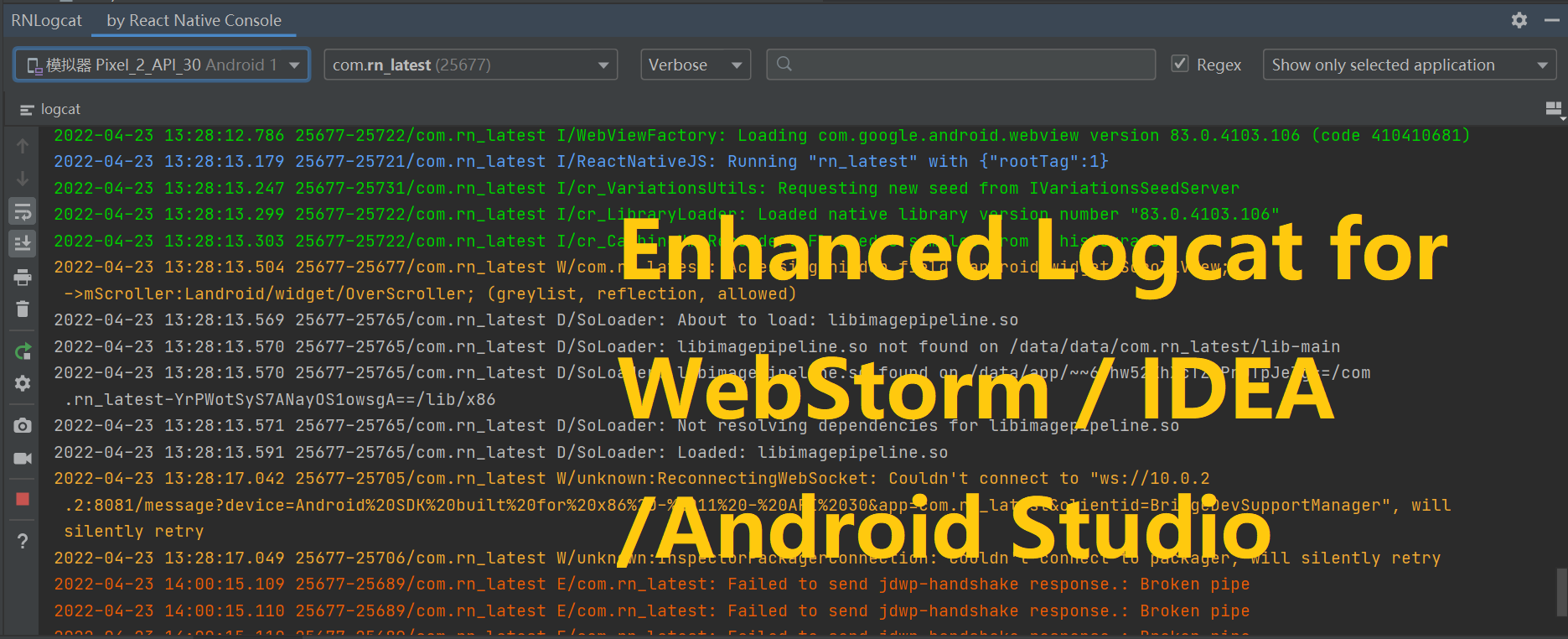Click the I/ReactNativeJS Running "rn_latest" log line

coord(581,161)
